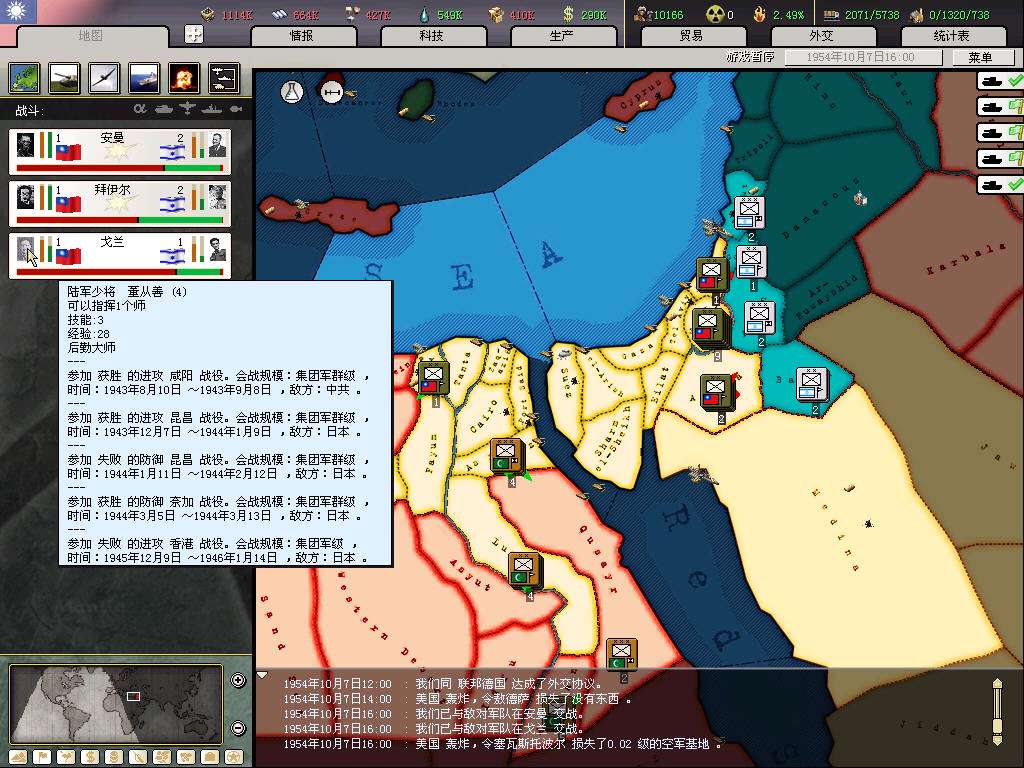Click the research flask icon on the map
The width and height of the screenshot is (1024, 768).
[x=292, y=91]
